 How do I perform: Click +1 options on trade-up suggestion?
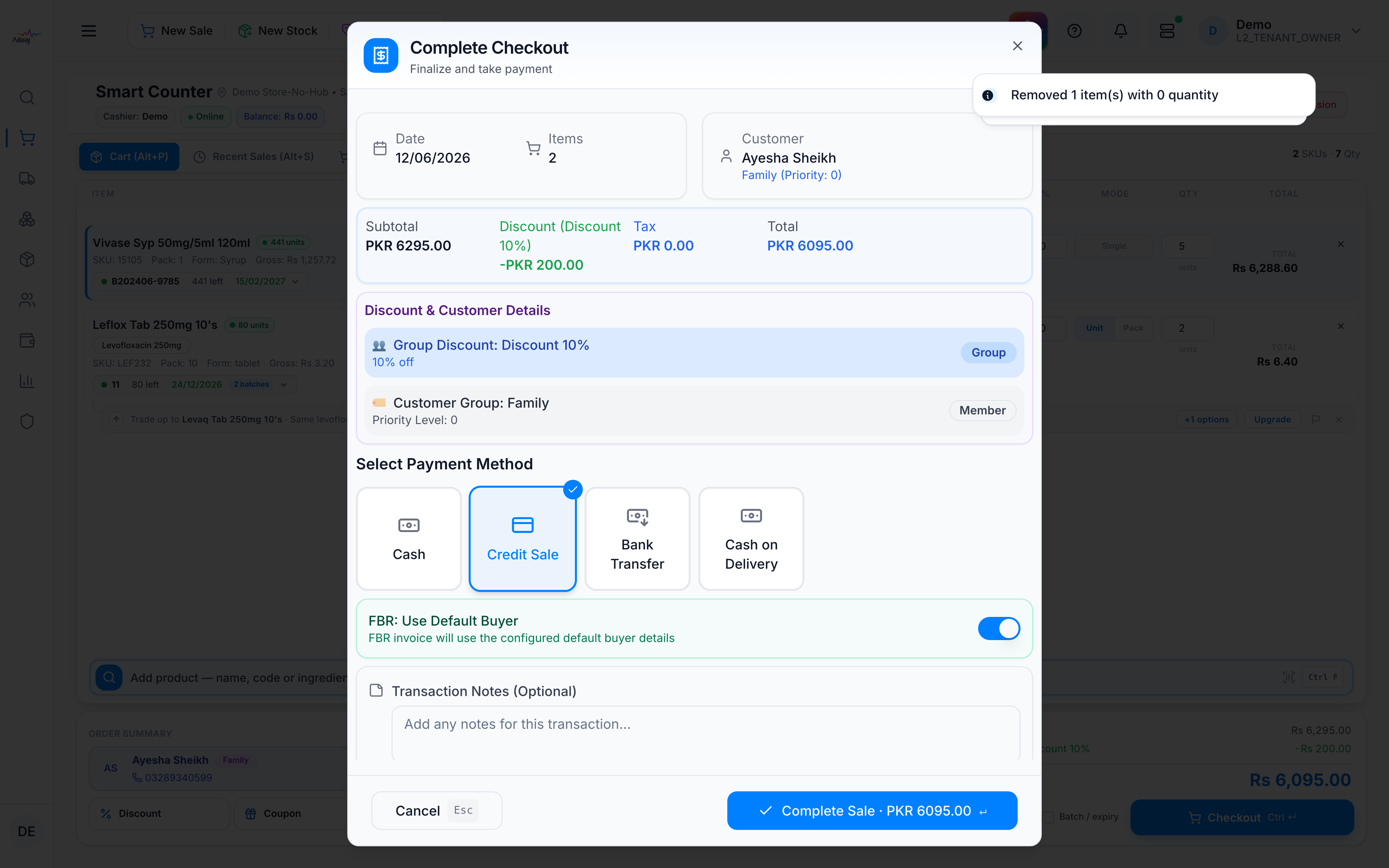click(1206, 420)
